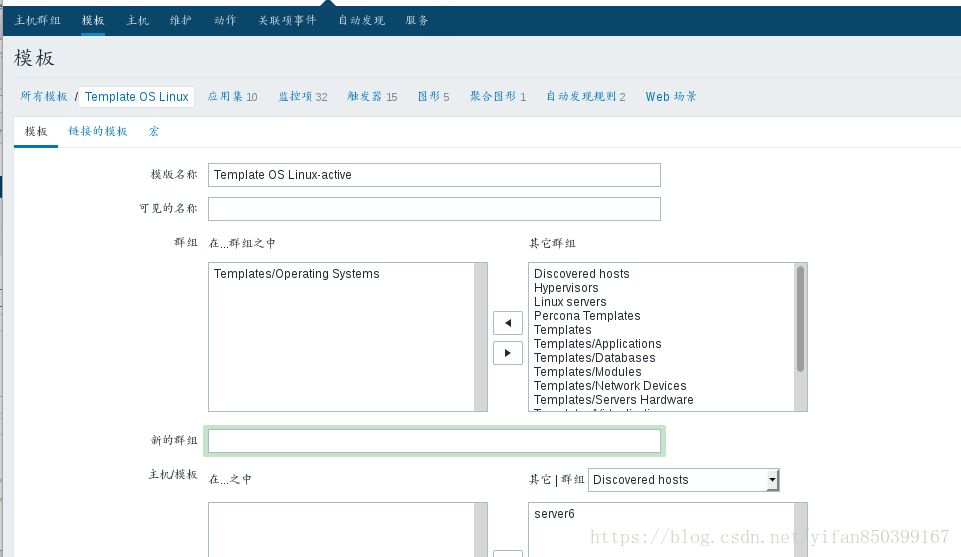Select Templates/Servers Hardware in other groups list
The image size is (961, 557).
pyautogui.click(x=613, y=401)
